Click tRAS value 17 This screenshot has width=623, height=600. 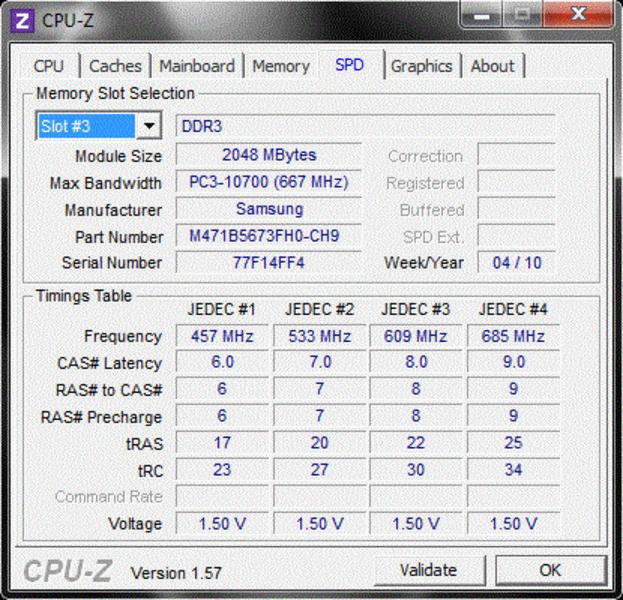222,443
